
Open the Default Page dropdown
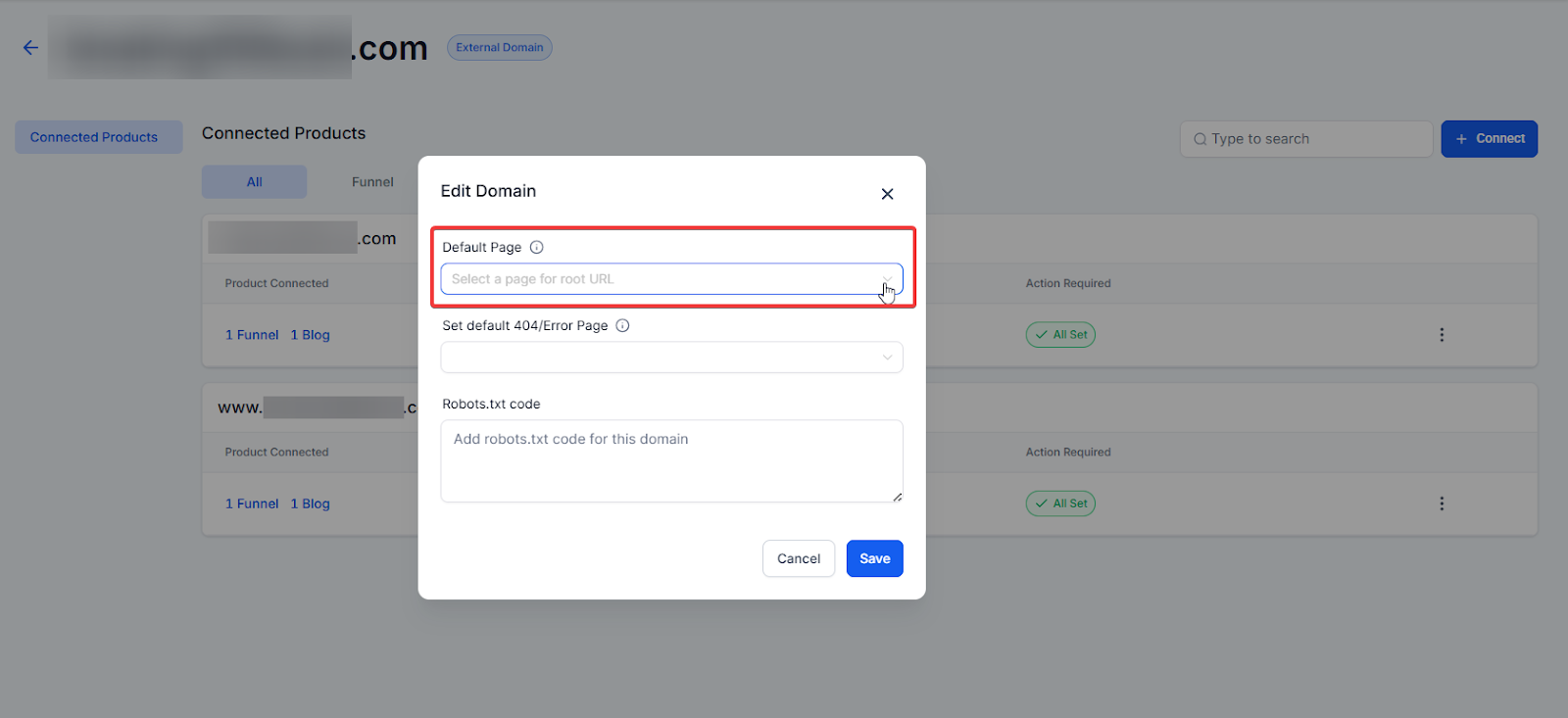click(671, 279)
